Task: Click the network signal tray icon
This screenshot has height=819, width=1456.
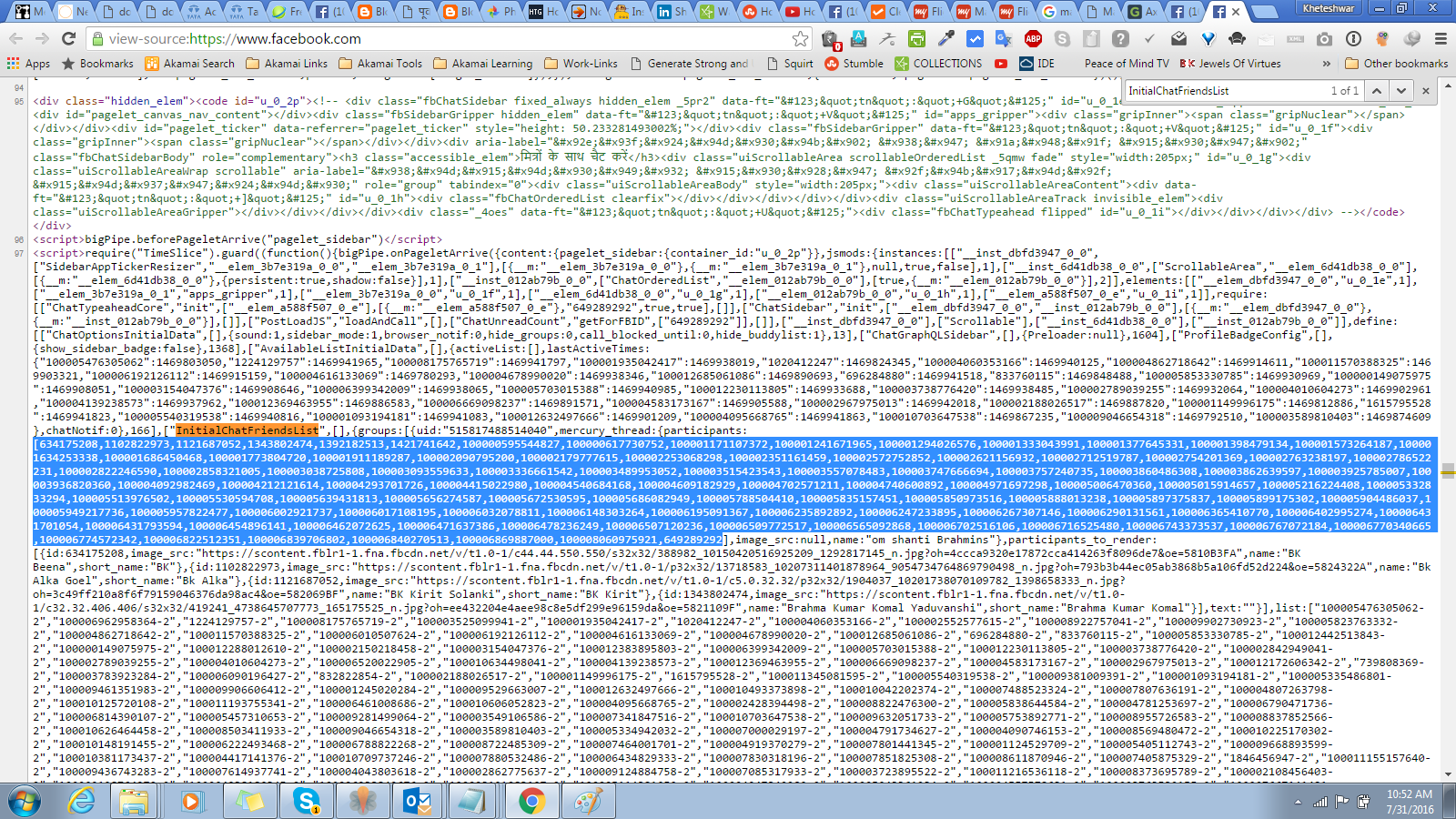Action: click(x=1319, y=802)
